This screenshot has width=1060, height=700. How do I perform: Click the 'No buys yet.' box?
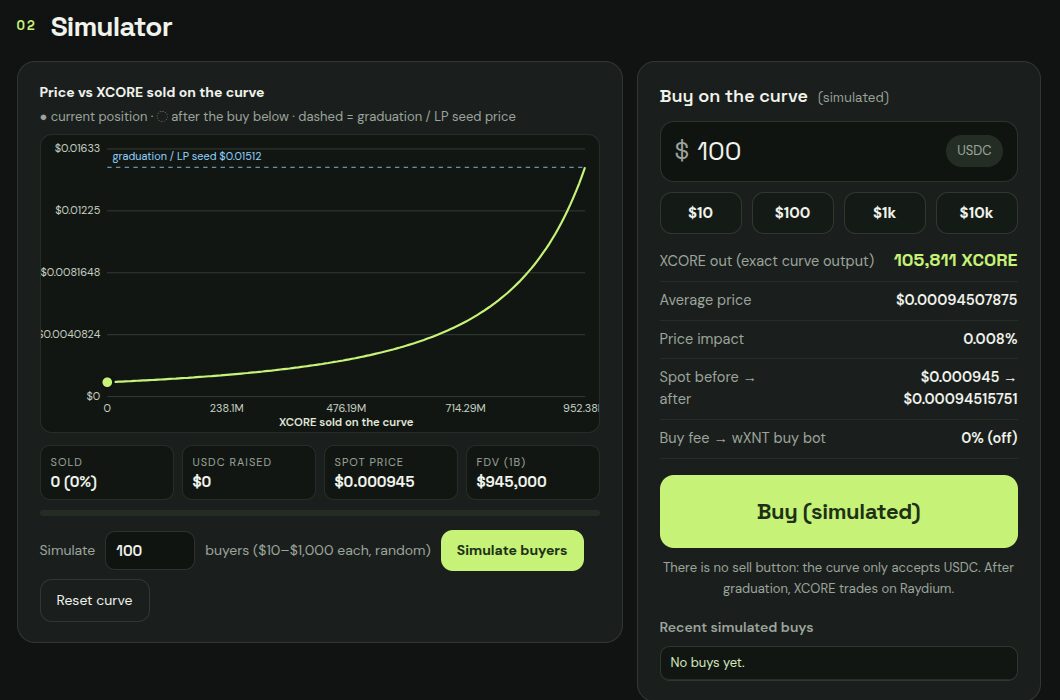pos(838,663)
